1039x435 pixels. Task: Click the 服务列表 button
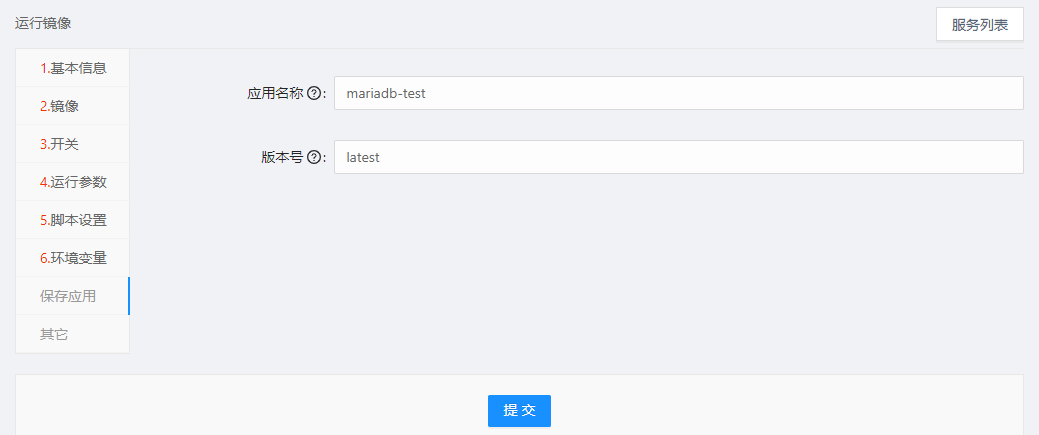click(979, 25)
